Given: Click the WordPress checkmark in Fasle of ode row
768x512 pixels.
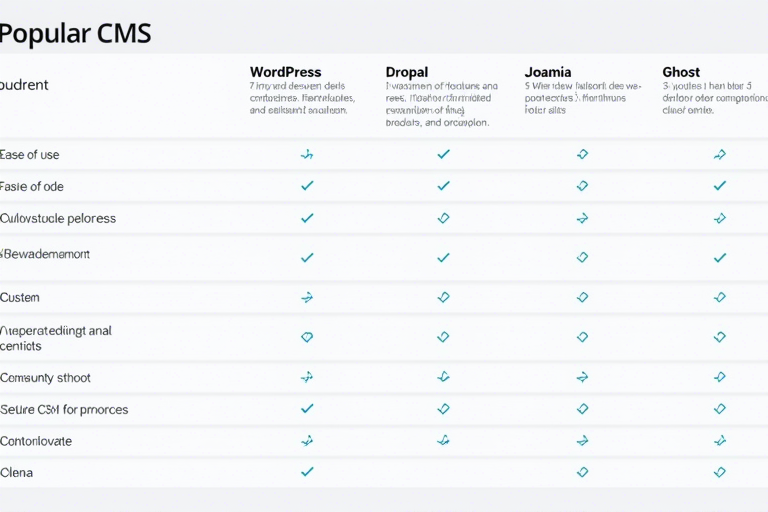Looking at the screenshot, I should click(x=307, y=186).
